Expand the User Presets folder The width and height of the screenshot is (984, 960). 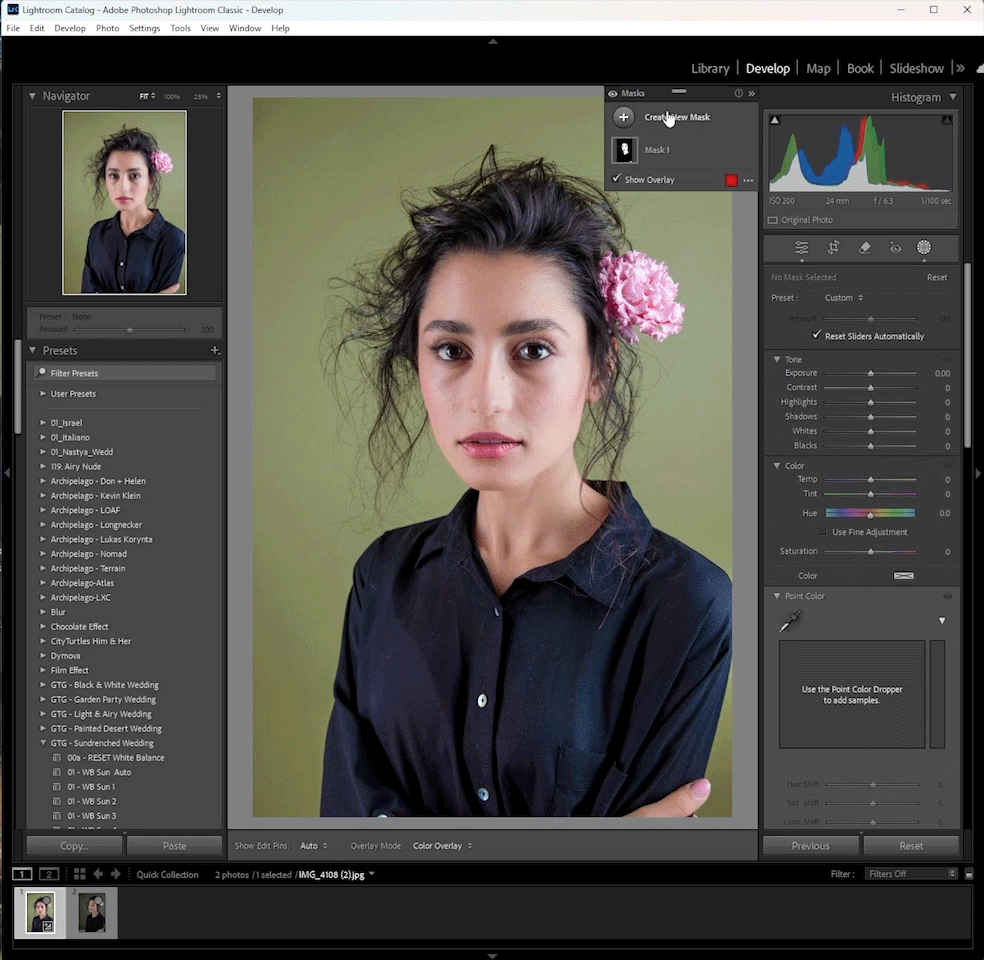(43, 393)
